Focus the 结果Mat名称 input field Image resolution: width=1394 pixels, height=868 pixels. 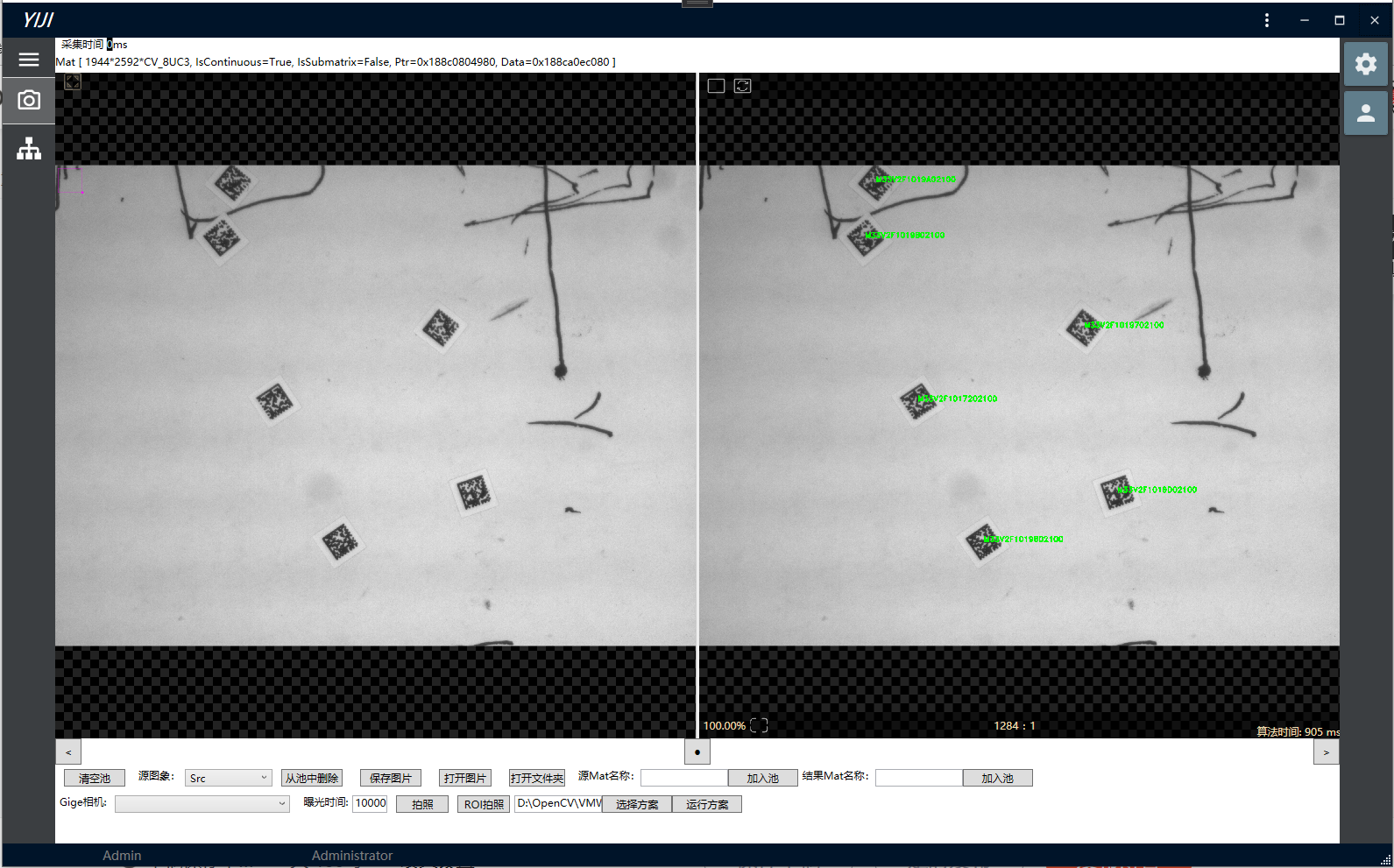coord(919,778)
